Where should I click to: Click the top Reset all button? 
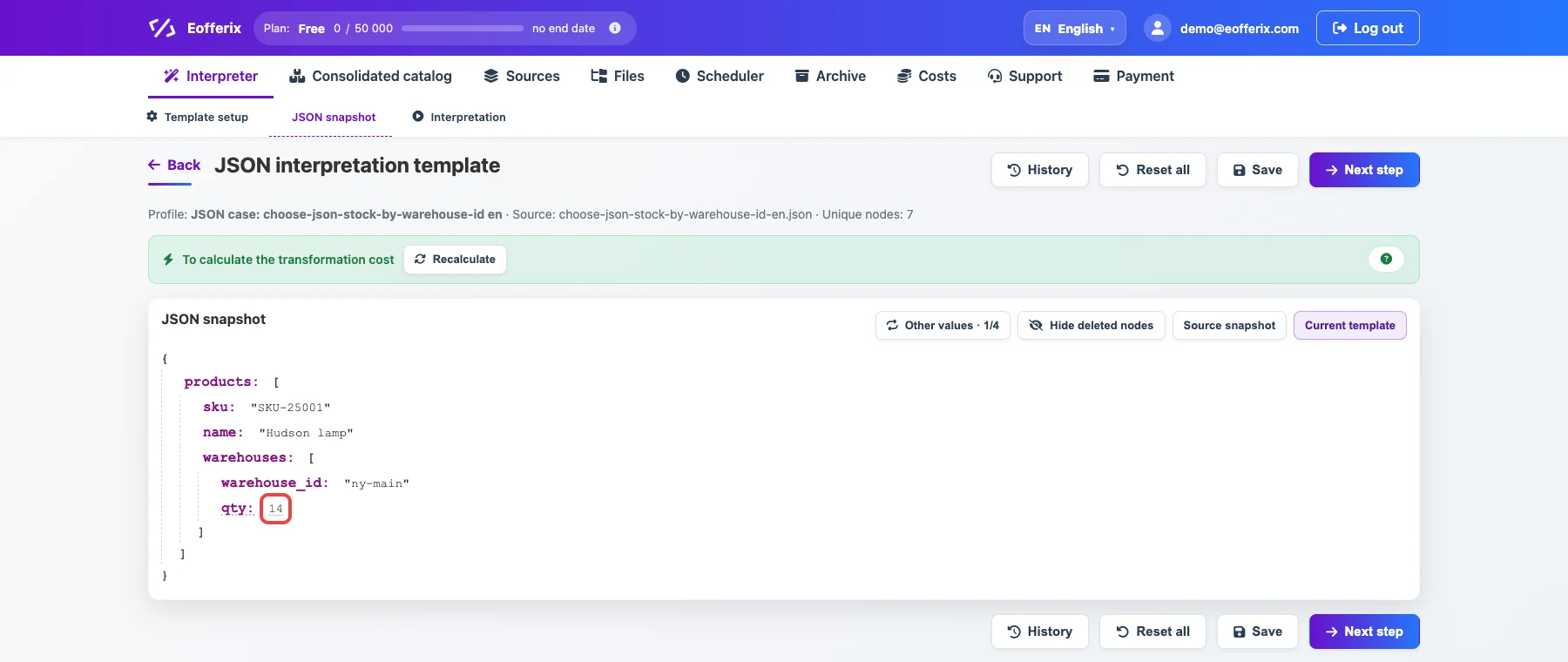tap(1152, 170)
